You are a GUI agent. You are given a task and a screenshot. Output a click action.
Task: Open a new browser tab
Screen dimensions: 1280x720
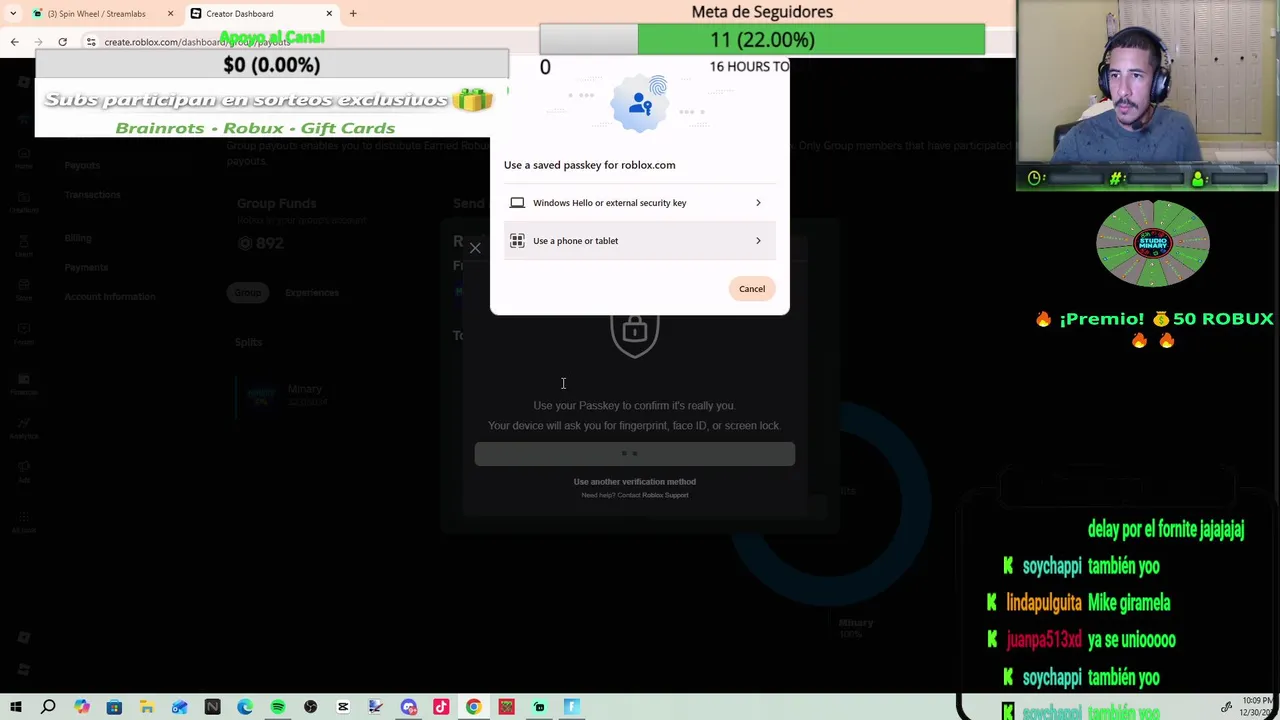point(353,14)
